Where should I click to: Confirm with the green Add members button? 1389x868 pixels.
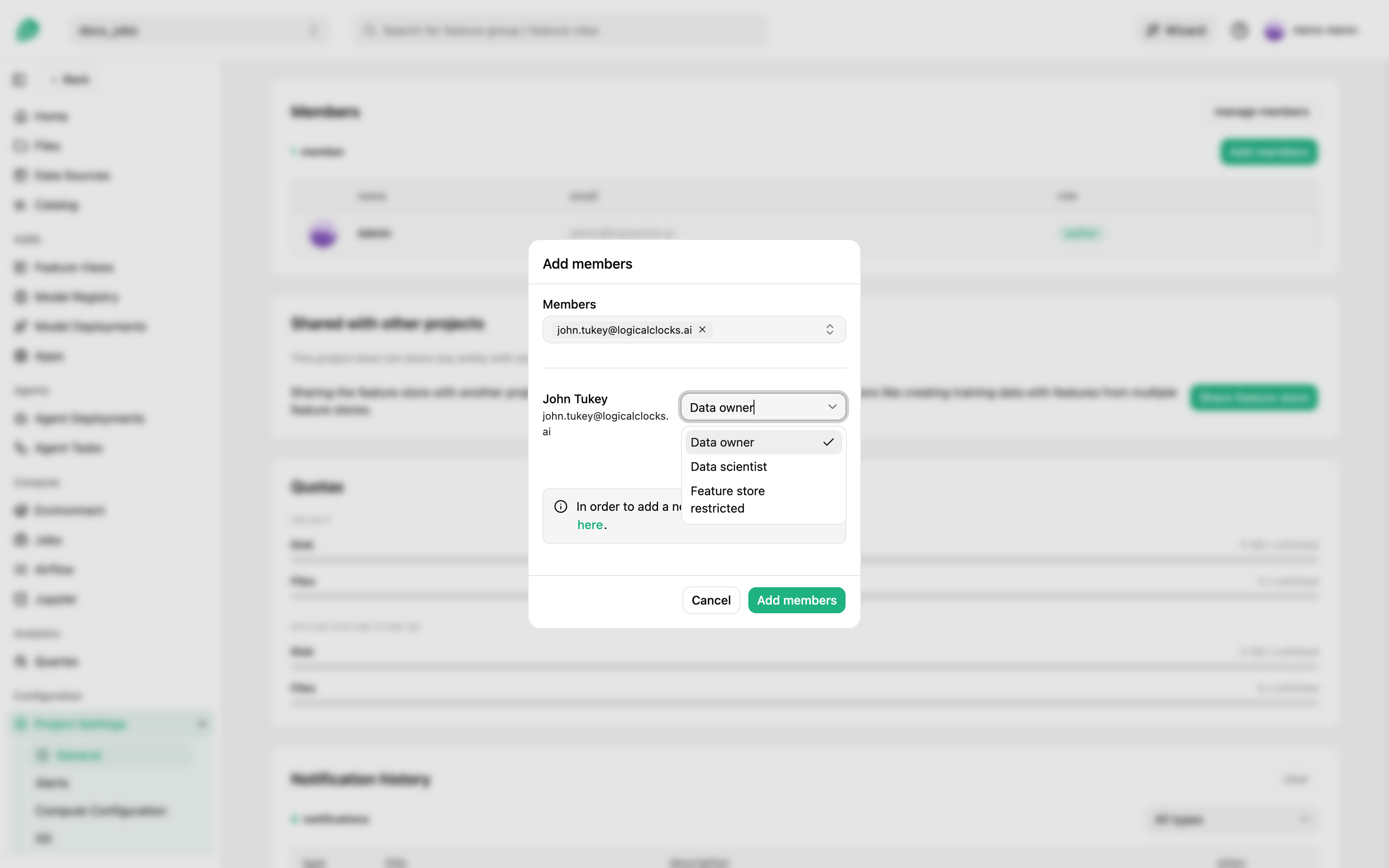796,600
